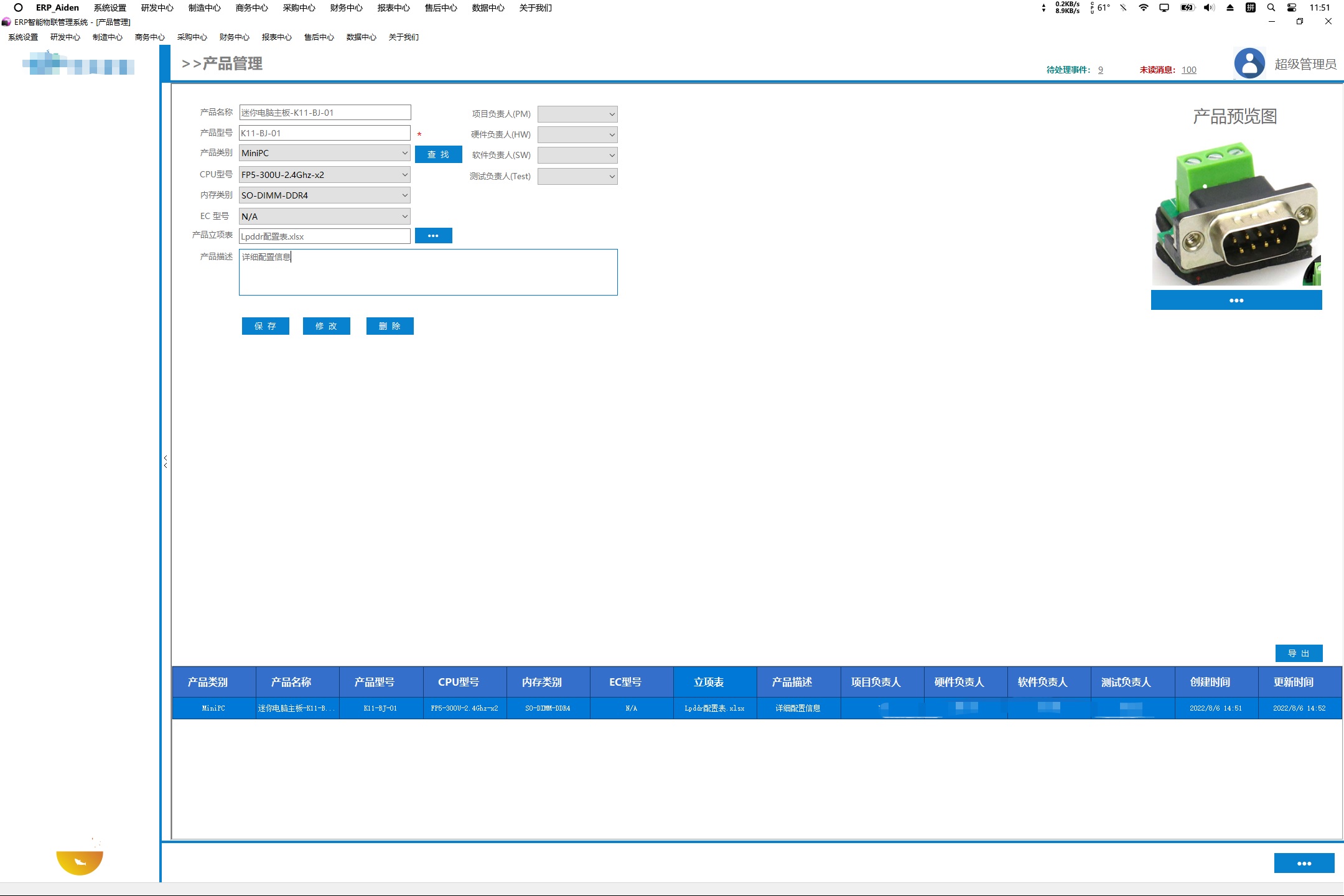Click browse button next to 产品立项表 field
Image resolution: width=1344 pixels, height=896 pixels.
pos(433,236)
